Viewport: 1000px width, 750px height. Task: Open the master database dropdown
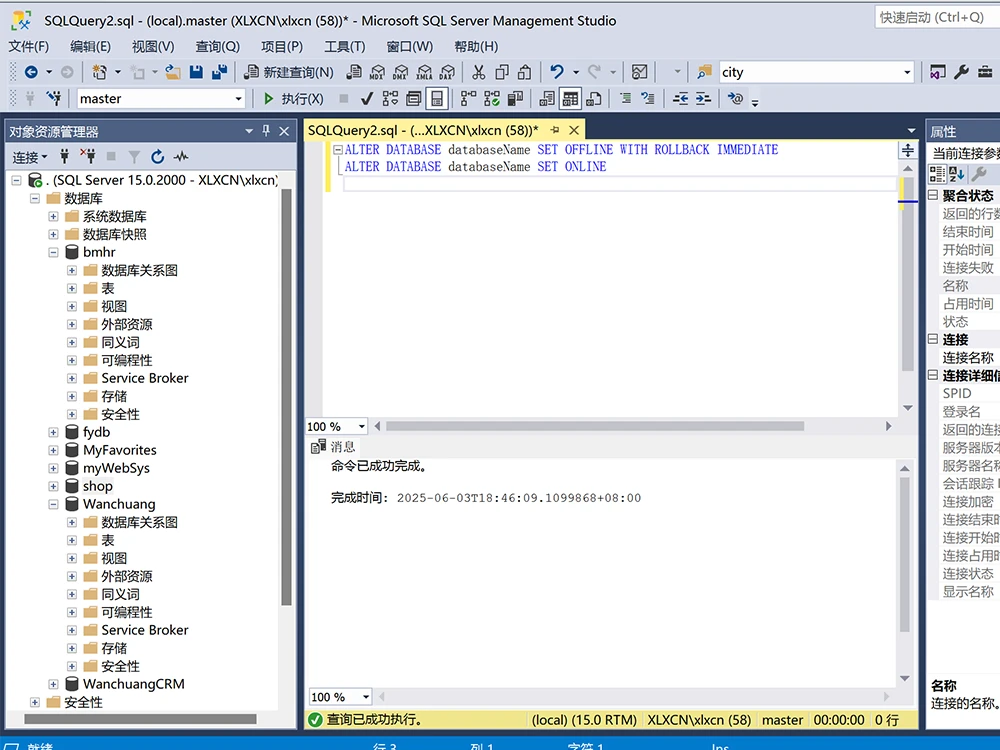click(x=239, y=99)
